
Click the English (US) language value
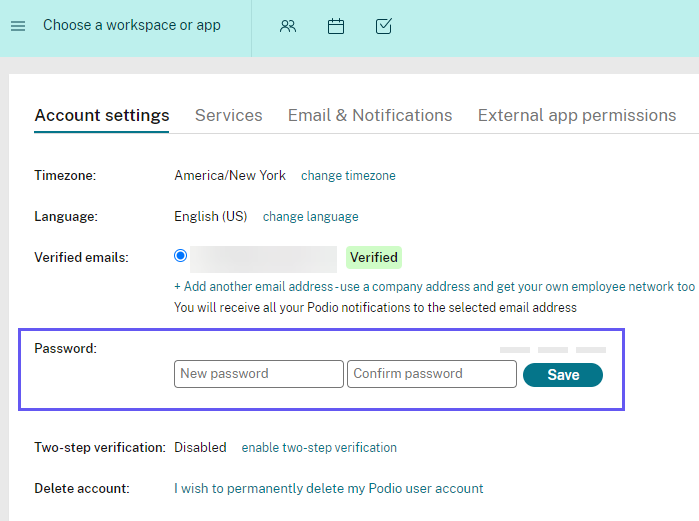tap(210, 217)
